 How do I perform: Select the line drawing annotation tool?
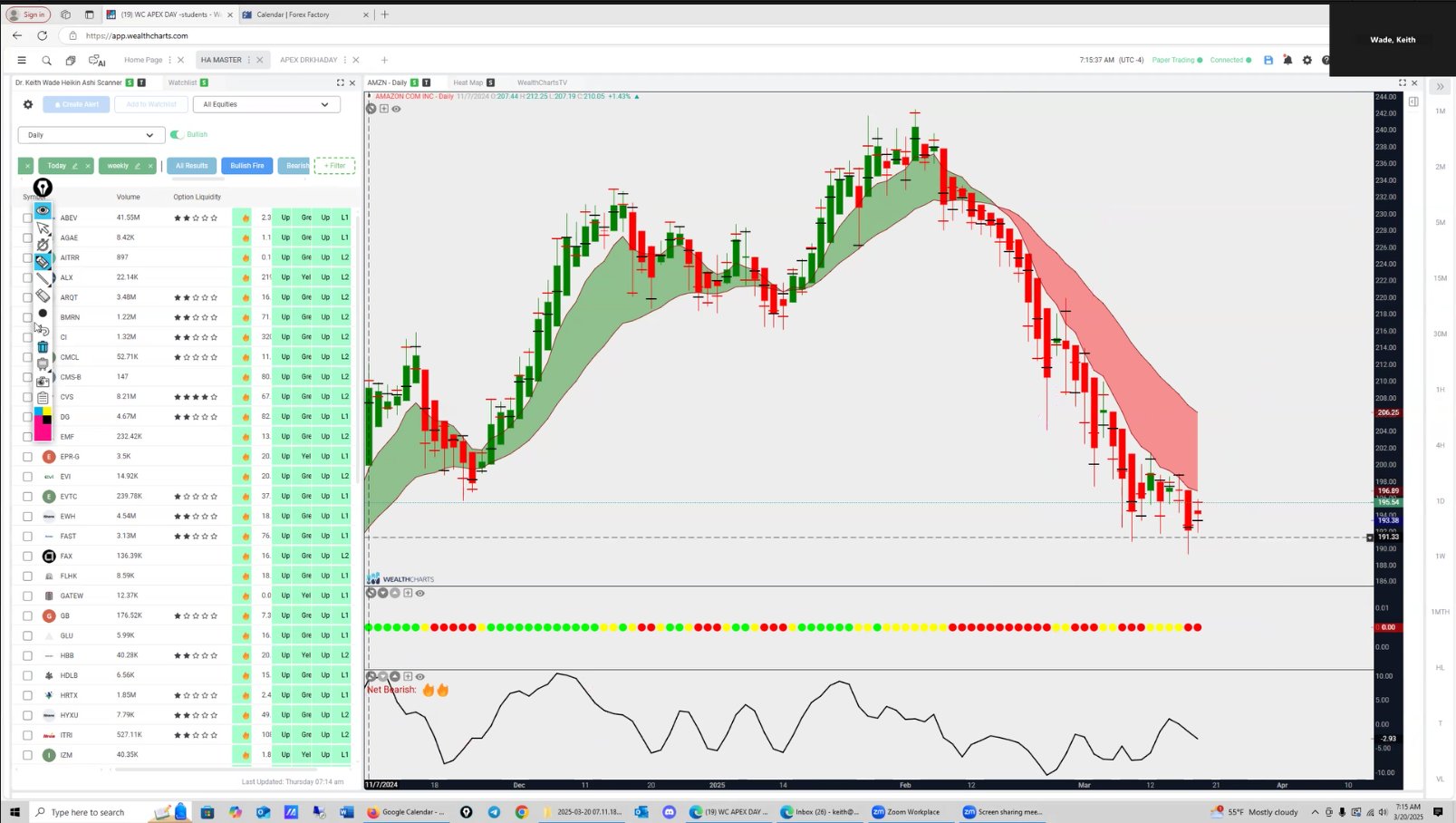tap(43, 279)
